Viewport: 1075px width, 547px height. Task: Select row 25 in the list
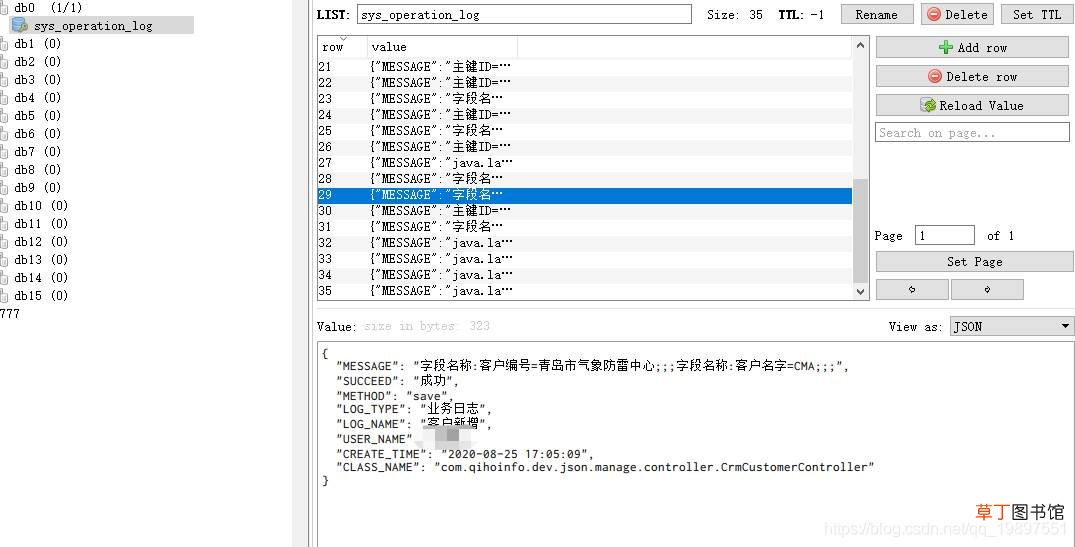click(x=585, y=130)
